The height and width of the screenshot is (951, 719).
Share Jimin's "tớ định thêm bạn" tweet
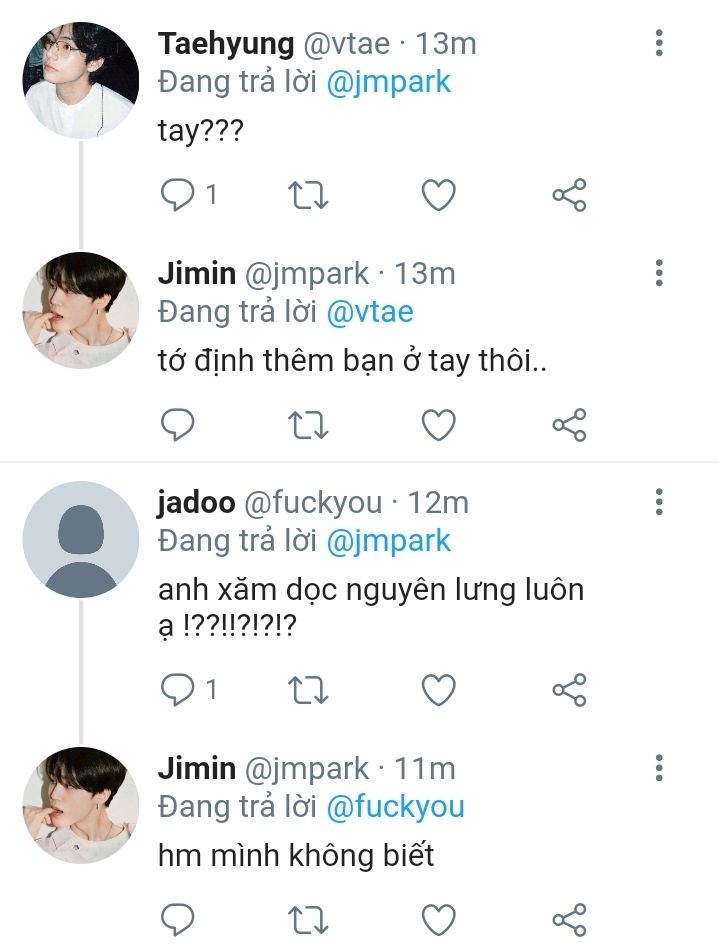pyautogui.click(x=569, y=425)
